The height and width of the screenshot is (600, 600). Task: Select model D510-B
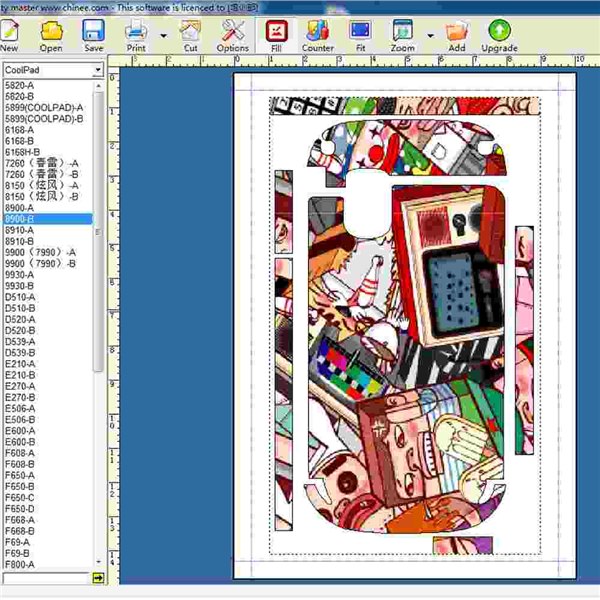click(20, 308)
